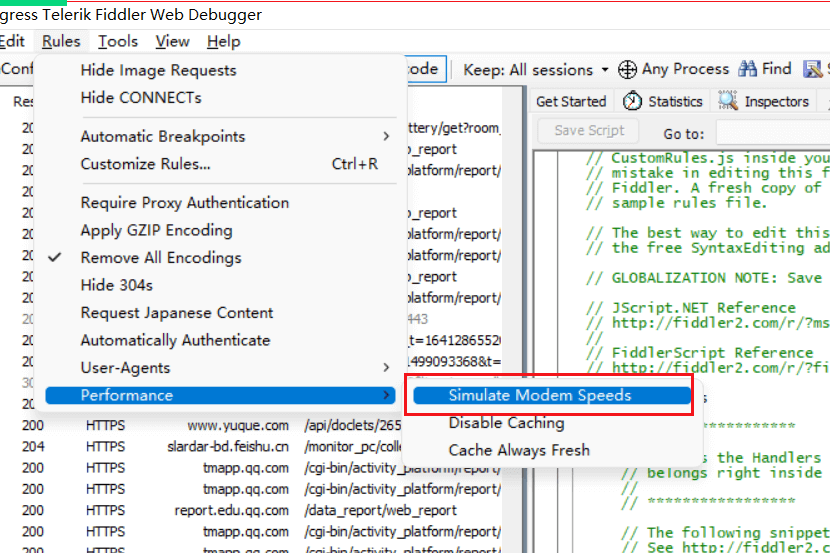Click the Any Process button label

point(685,69)
